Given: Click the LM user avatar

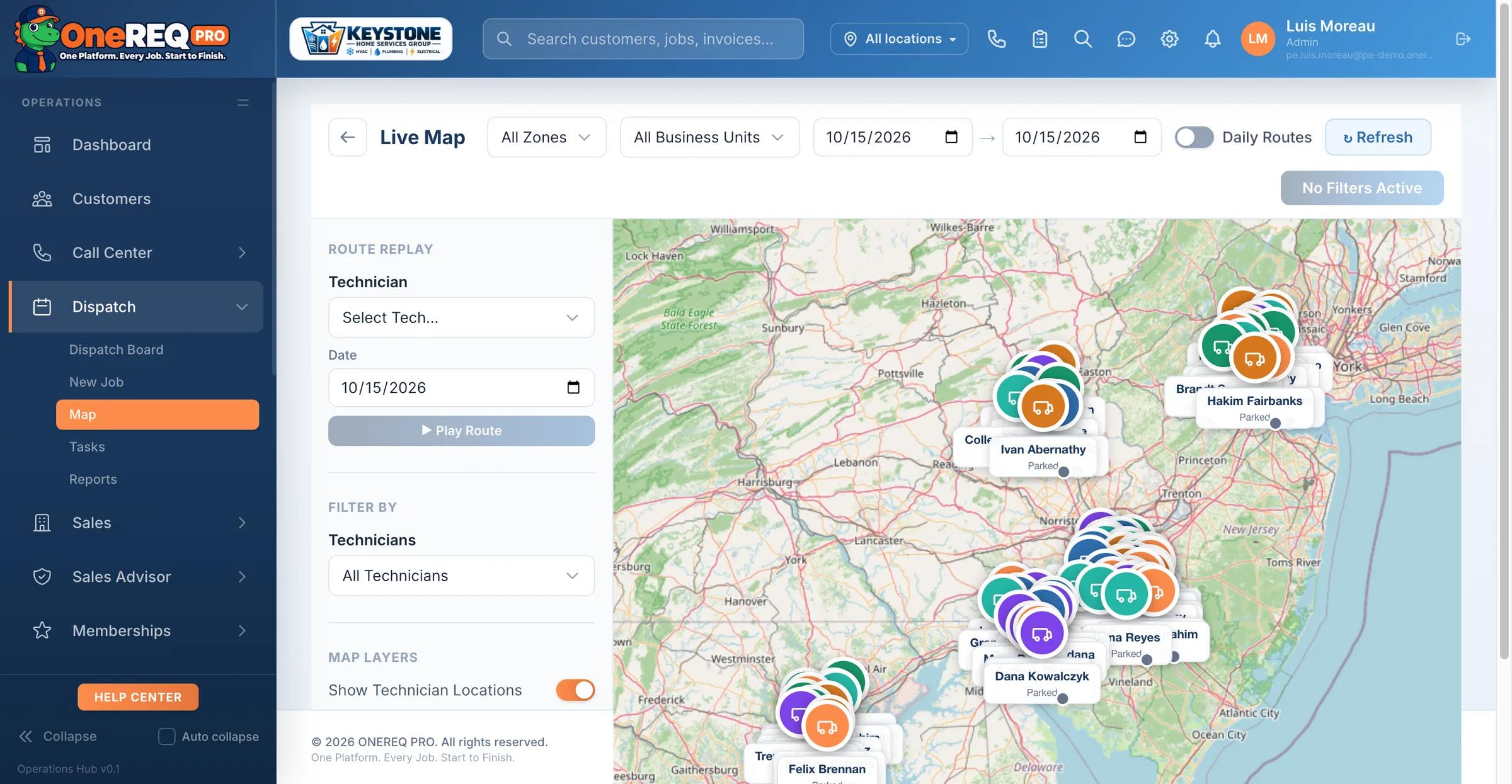Looking at the screenshot, I should (1257, 39).
